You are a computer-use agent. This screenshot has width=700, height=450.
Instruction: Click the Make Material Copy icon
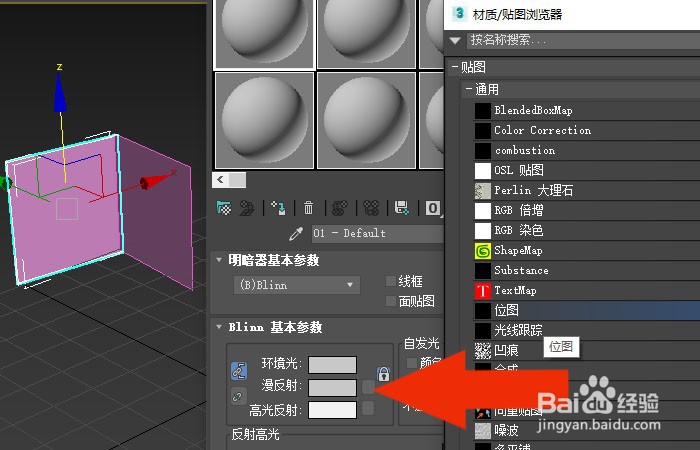pyautogui.click(x=340, y=208)
